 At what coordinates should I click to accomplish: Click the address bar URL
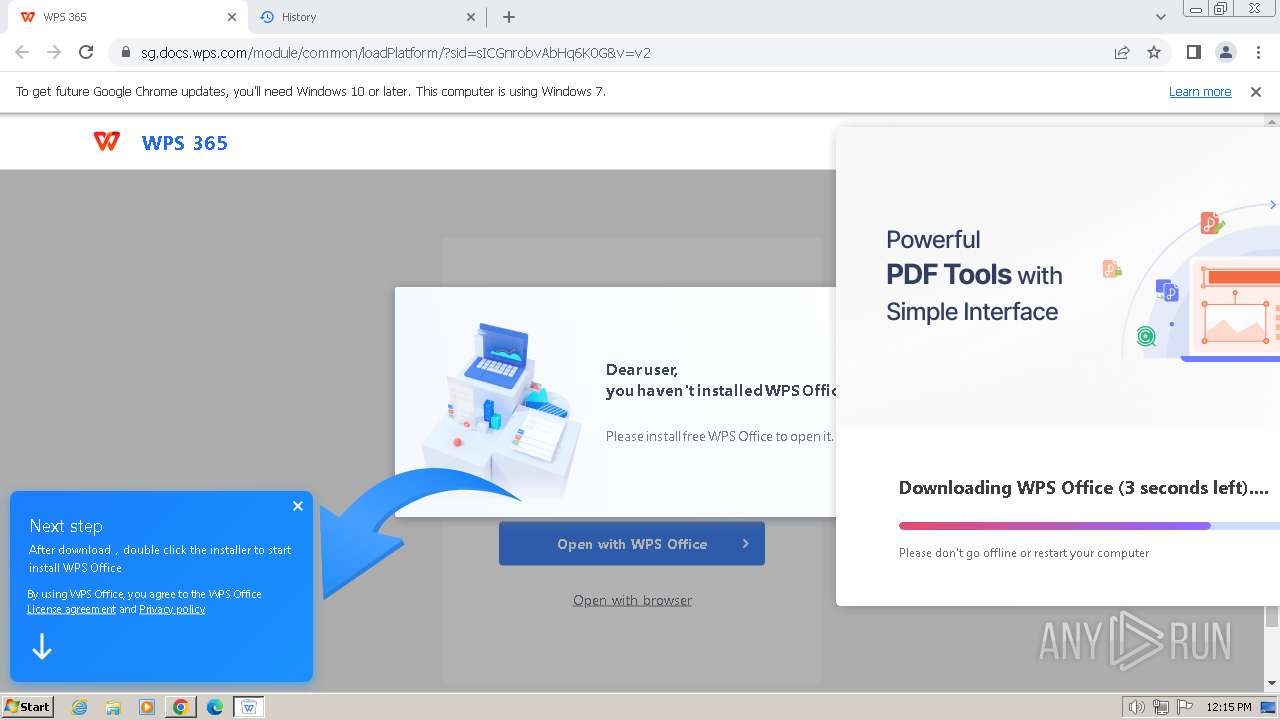(396, 53)
